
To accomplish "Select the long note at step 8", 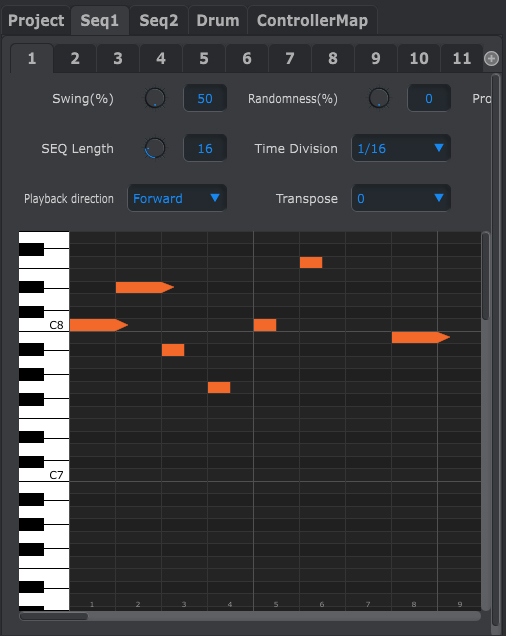I will (x=421, y=337).
